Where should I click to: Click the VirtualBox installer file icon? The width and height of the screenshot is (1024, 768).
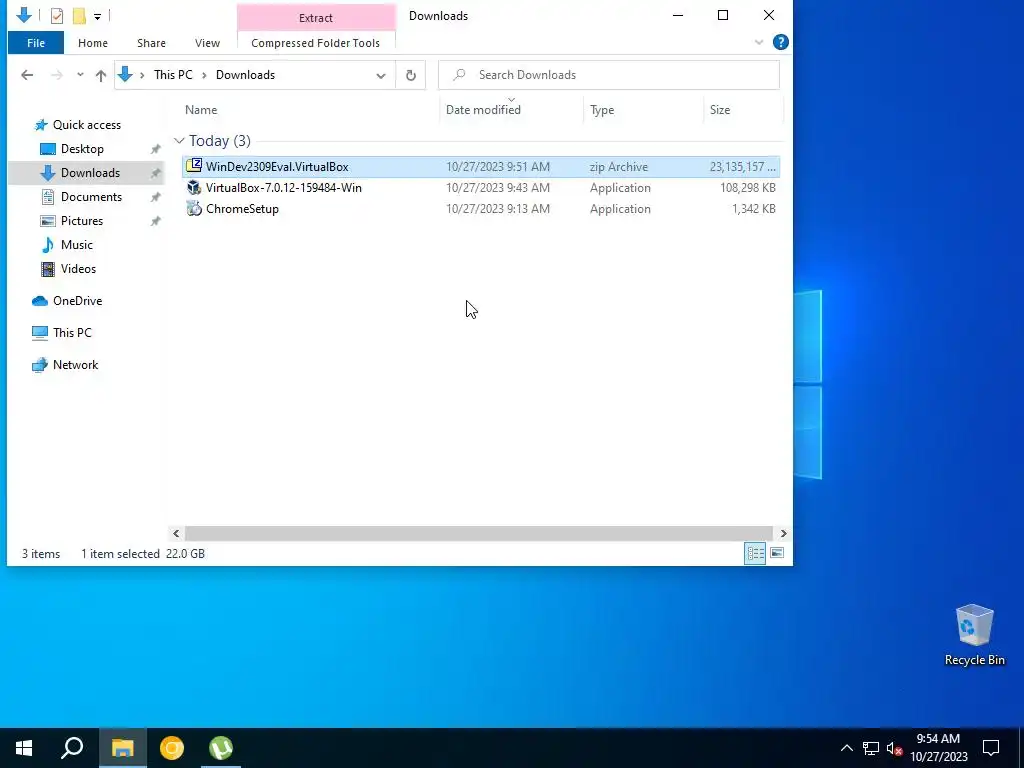(194, 187)
